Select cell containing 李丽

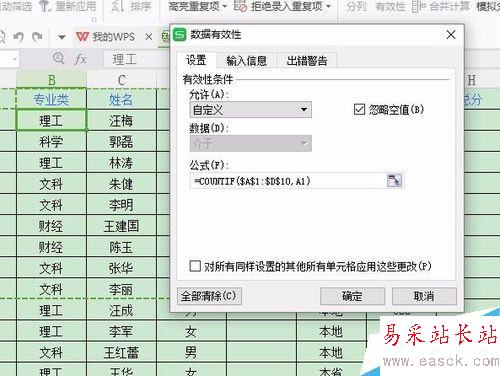coord(121,289)
